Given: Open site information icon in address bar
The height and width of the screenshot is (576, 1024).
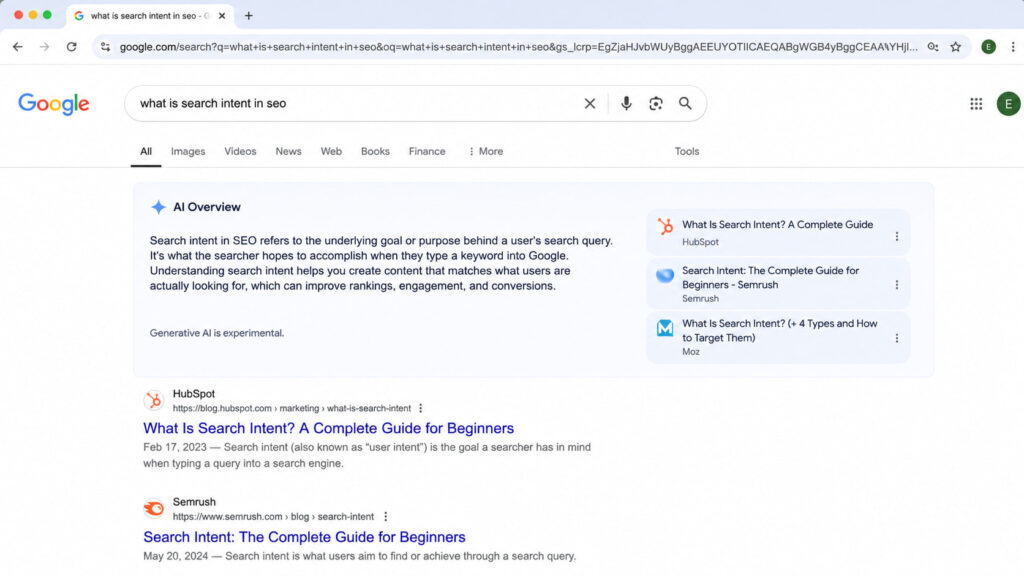Looking at the screenshot, I should click(105, 47).
